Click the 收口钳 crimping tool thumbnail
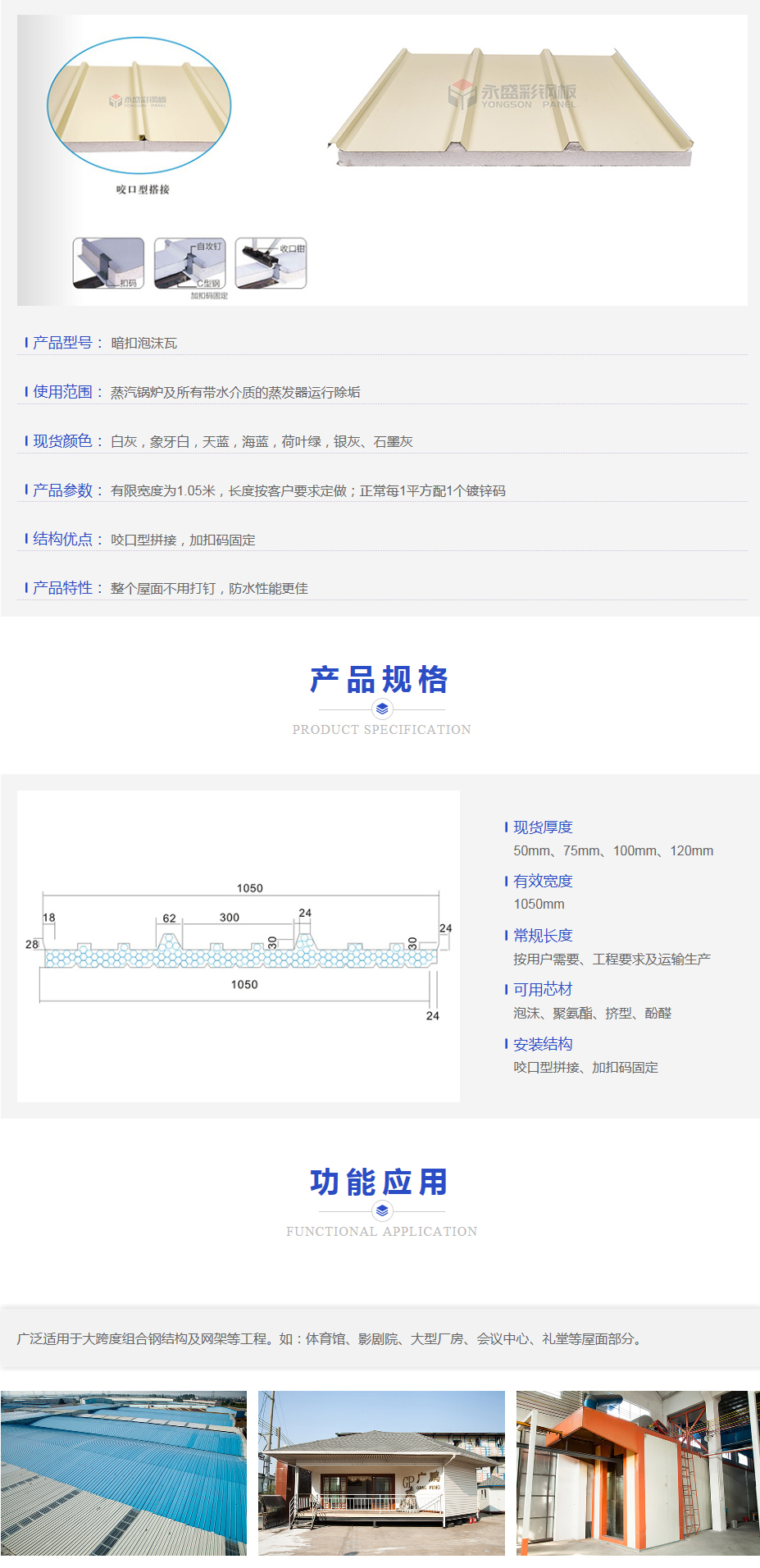Viewport: 760px width, 1568px height. point(271,263)
